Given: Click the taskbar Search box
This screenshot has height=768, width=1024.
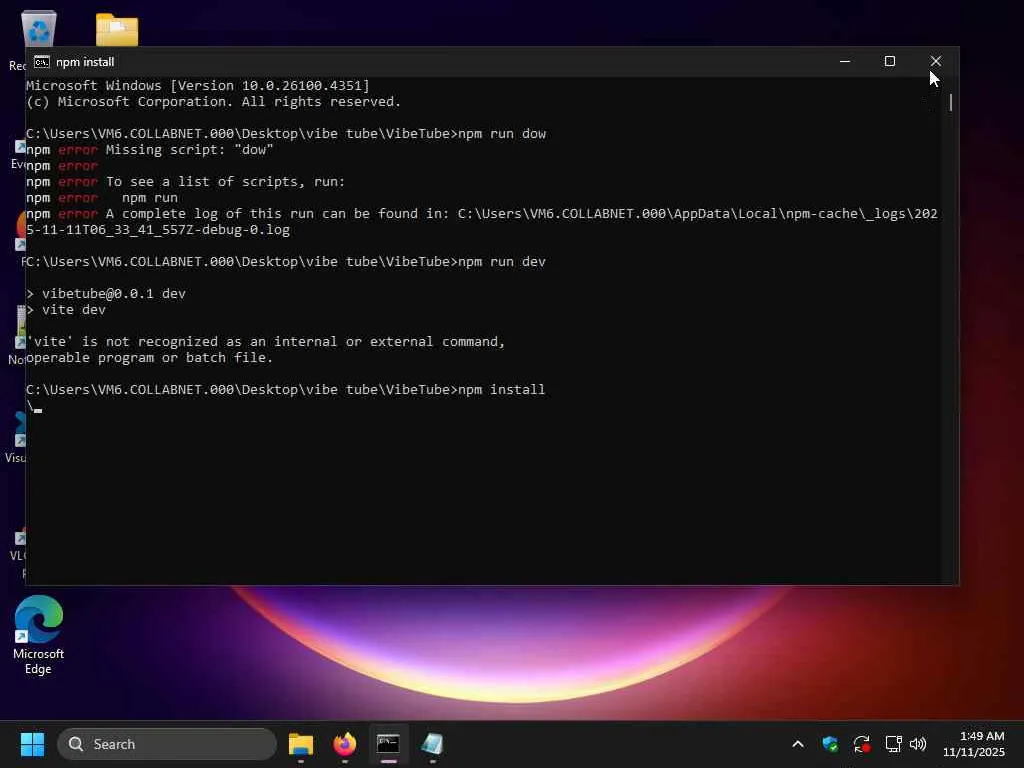Looking at the screenshot, I should 167,744.
